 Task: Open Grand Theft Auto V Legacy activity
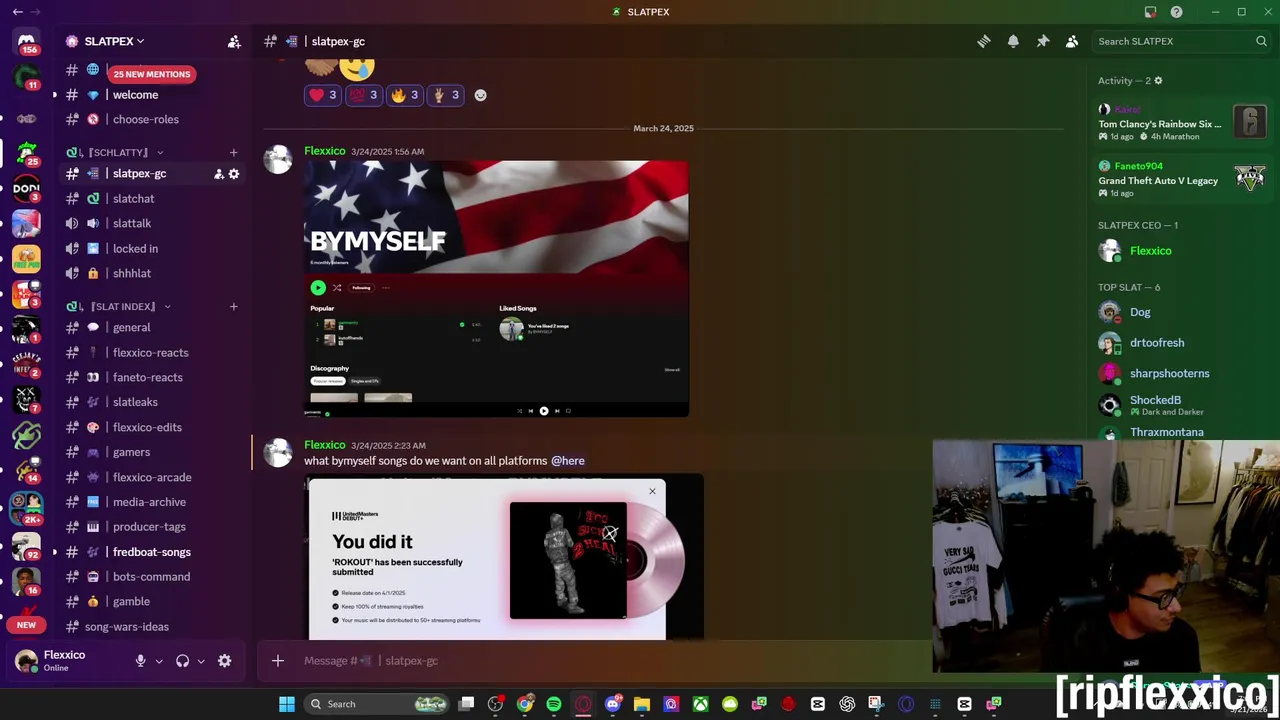(x=1181, y=179)
